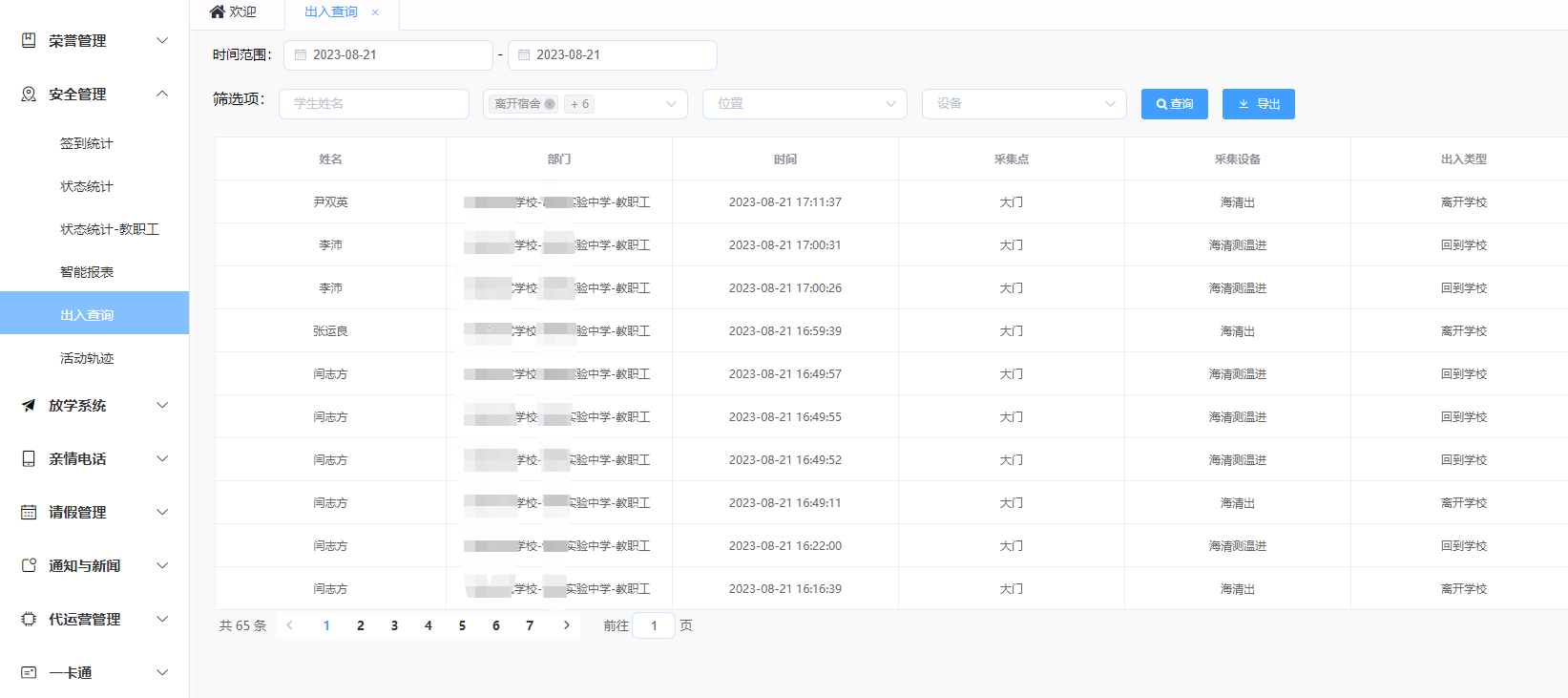Viewport: 1568px width, 698px height.
Task: Go to page 6
Action: pos(496,625)
